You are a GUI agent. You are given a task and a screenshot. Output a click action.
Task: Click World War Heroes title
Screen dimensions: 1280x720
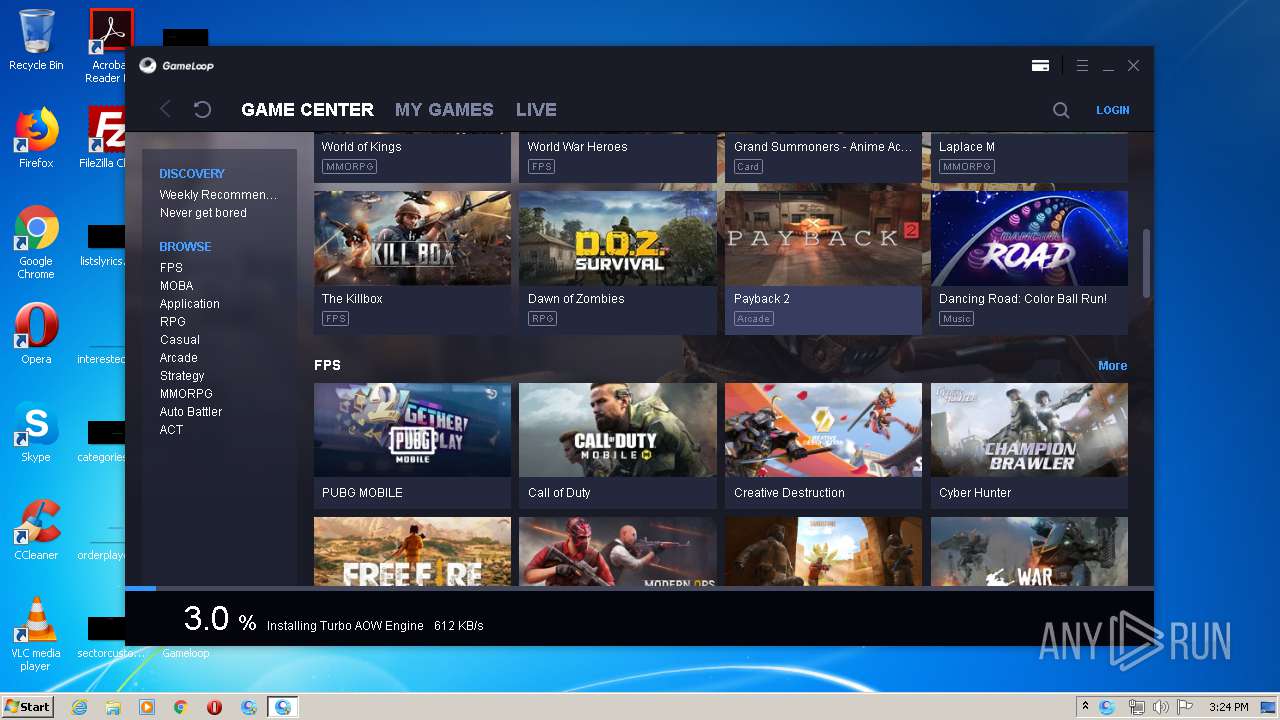coord(578,147)
